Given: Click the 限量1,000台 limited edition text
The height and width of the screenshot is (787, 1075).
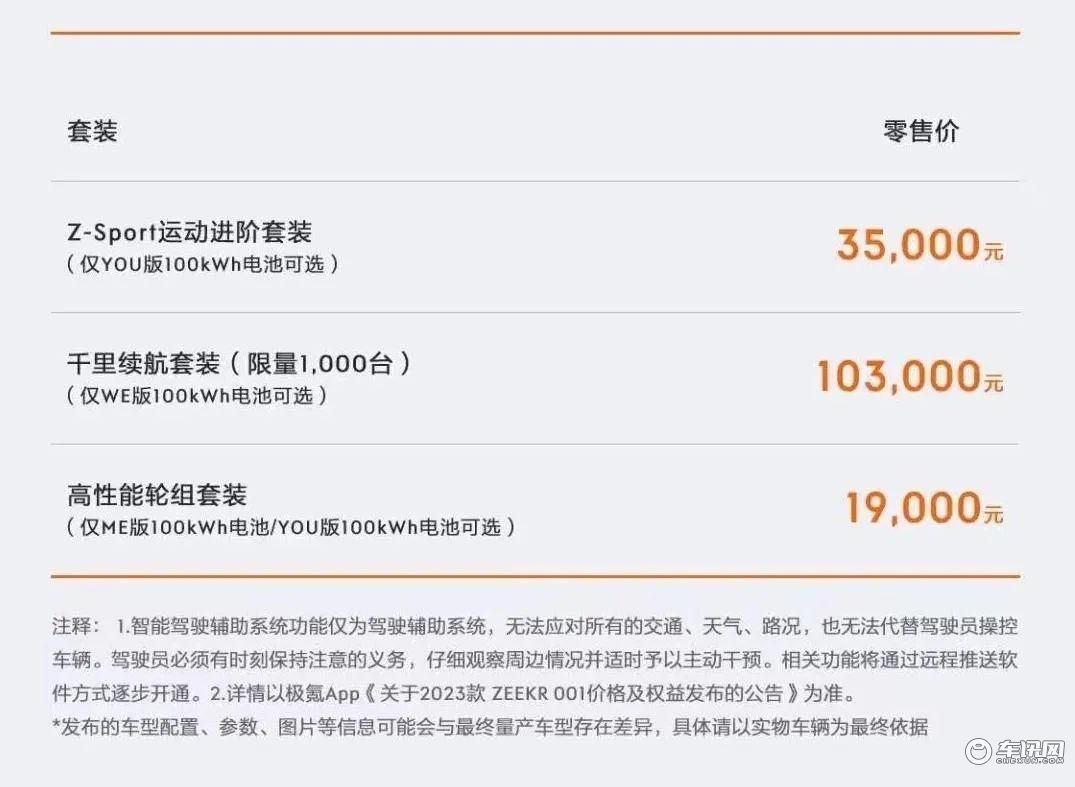Looking at the screenshot, I should pos(319,363).
